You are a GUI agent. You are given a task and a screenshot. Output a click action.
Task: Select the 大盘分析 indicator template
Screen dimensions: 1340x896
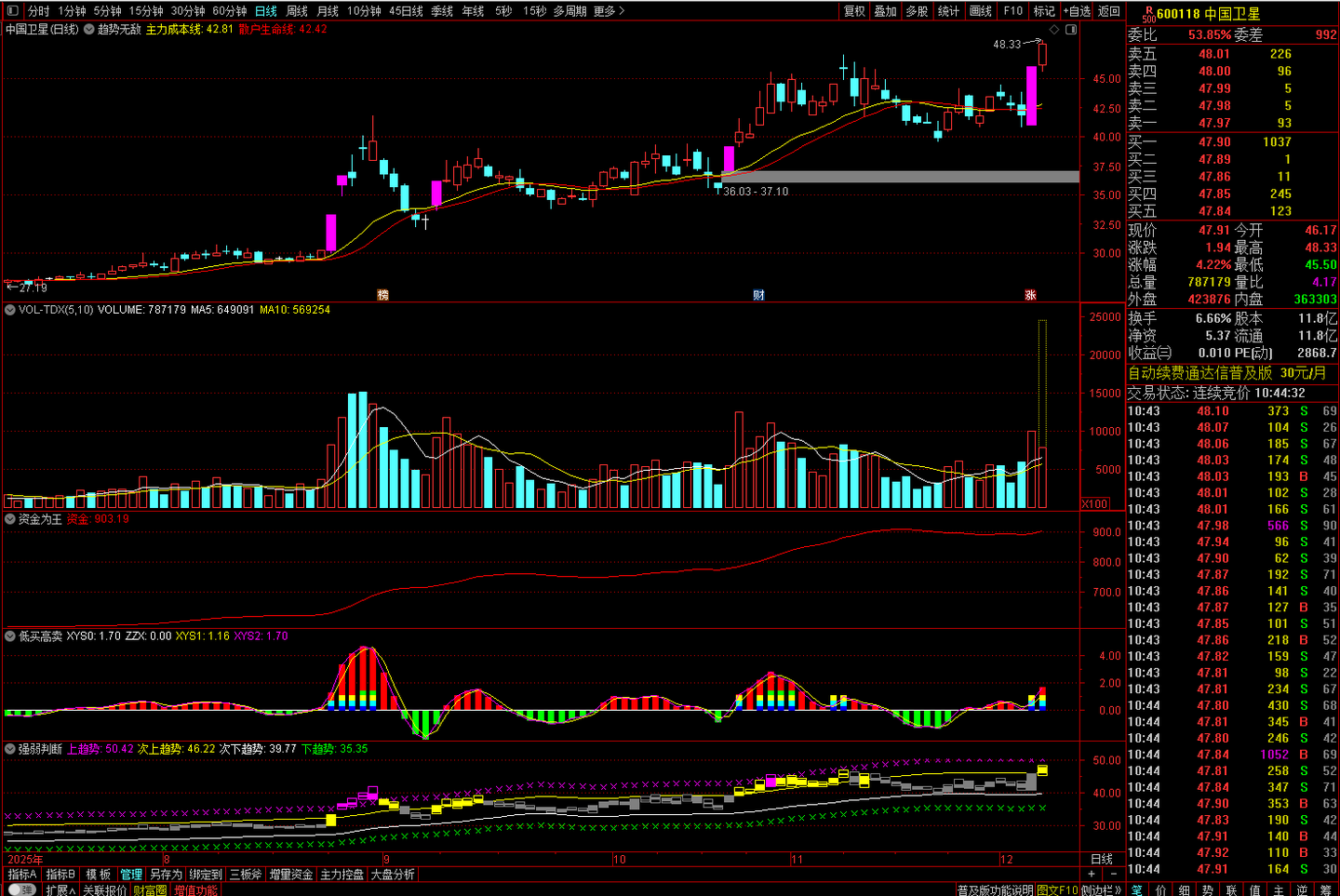393,875
